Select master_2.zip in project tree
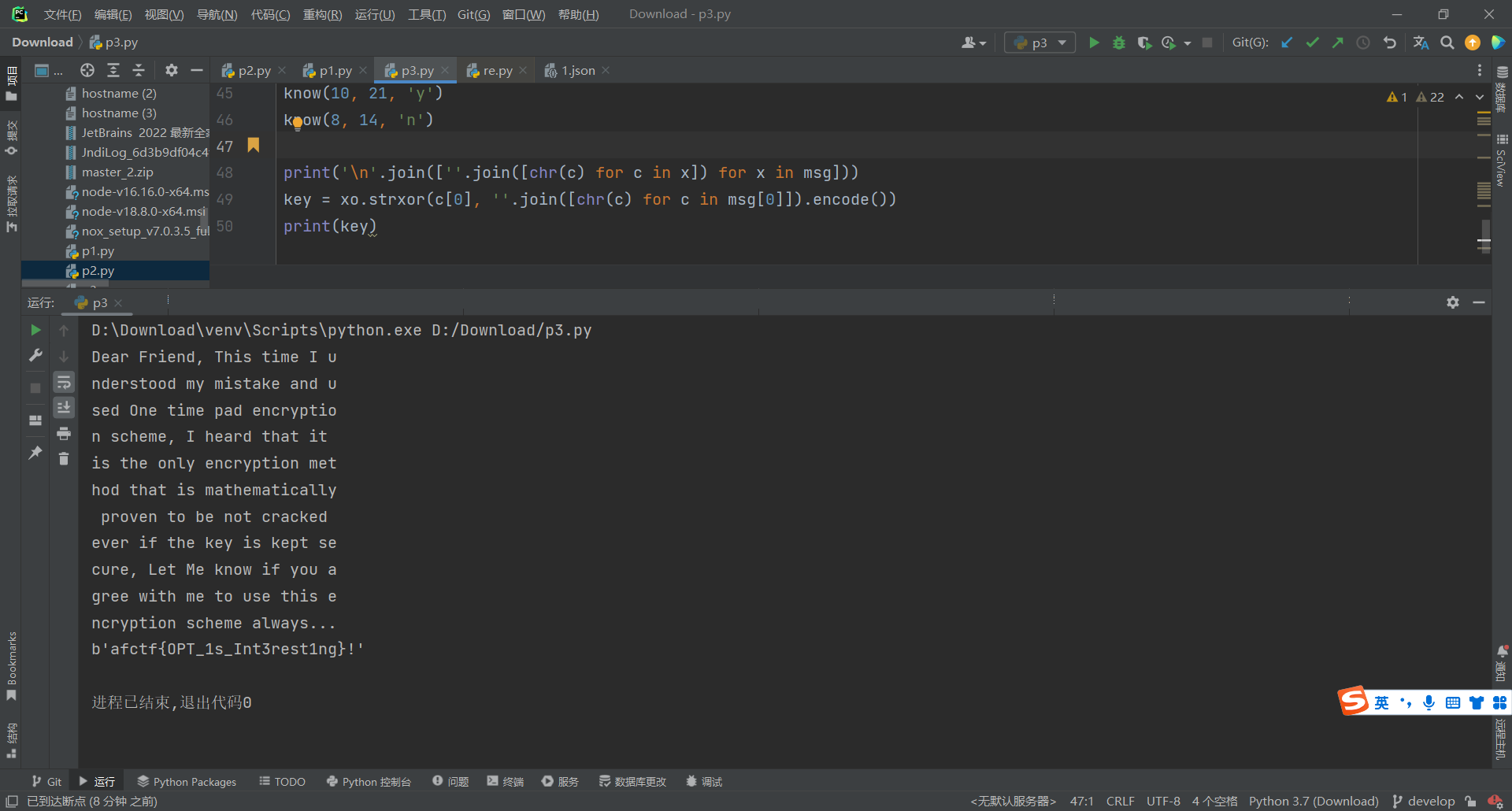The width and height of the screenshot is (1512, 811). coord(117,172)
